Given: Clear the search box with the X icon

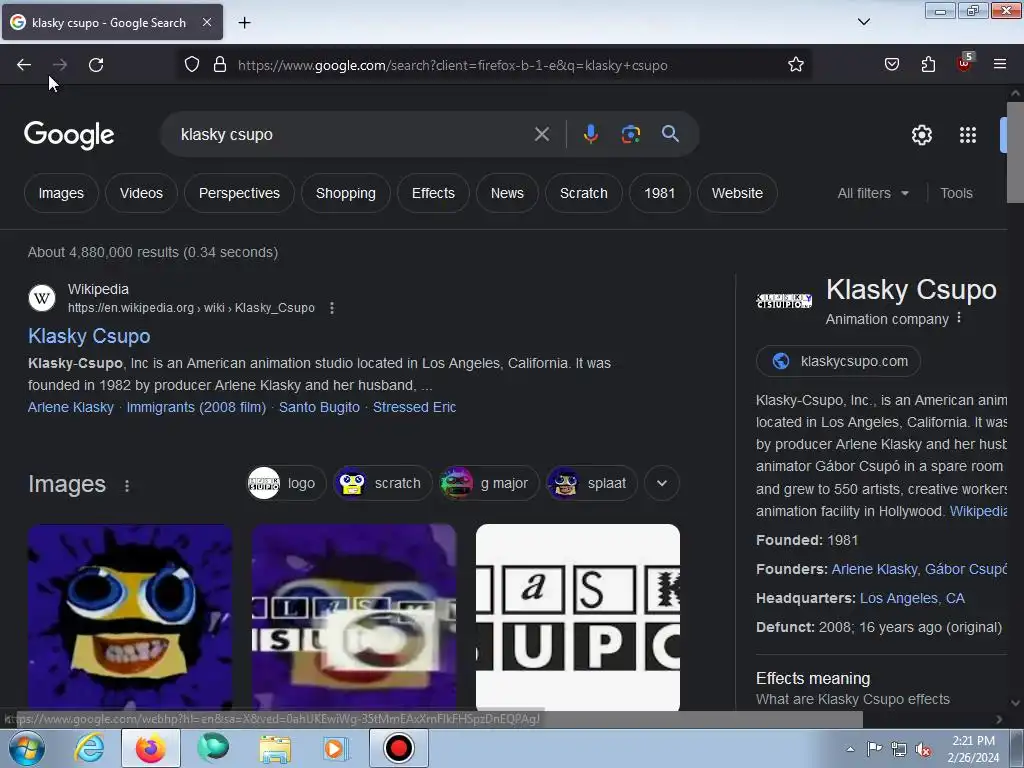Looking at the screenshot, I should [541, 134].
